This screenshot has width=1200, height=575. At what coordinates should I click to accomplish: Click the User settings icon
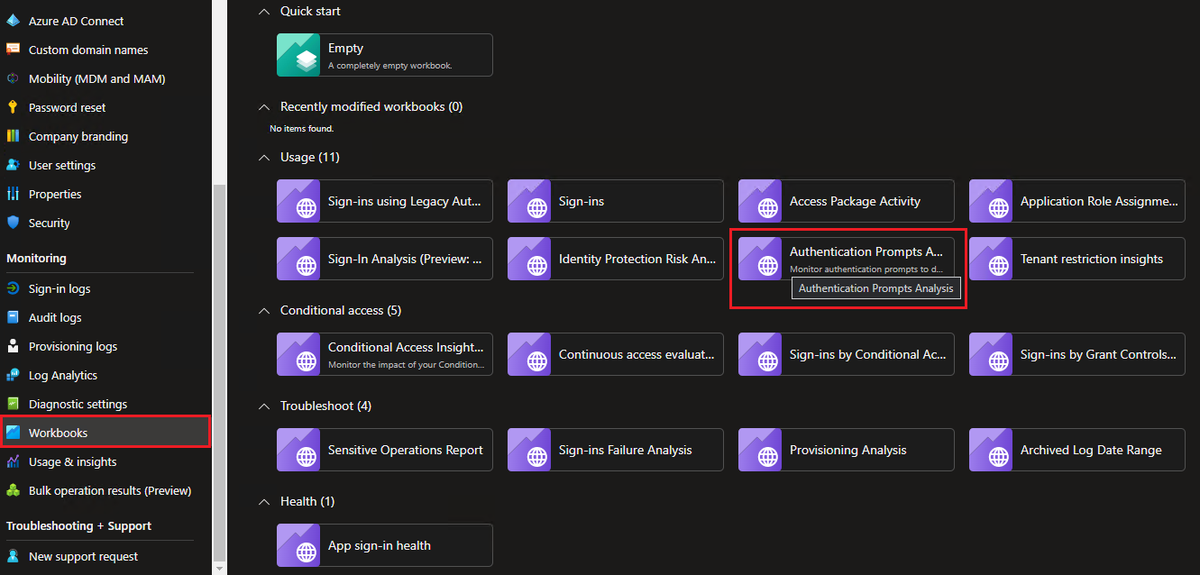pyautogui.click(x=13, y=165)
